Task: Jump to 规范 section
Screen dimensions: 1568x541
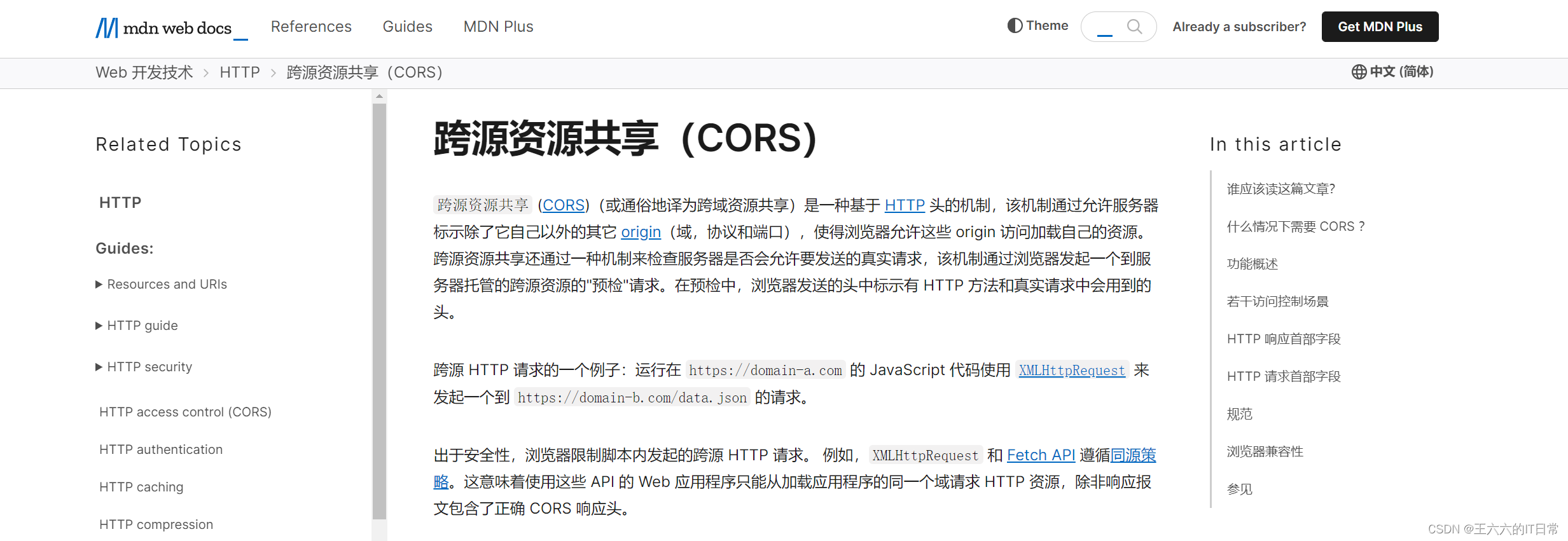Action: [x=1240, y=414]
